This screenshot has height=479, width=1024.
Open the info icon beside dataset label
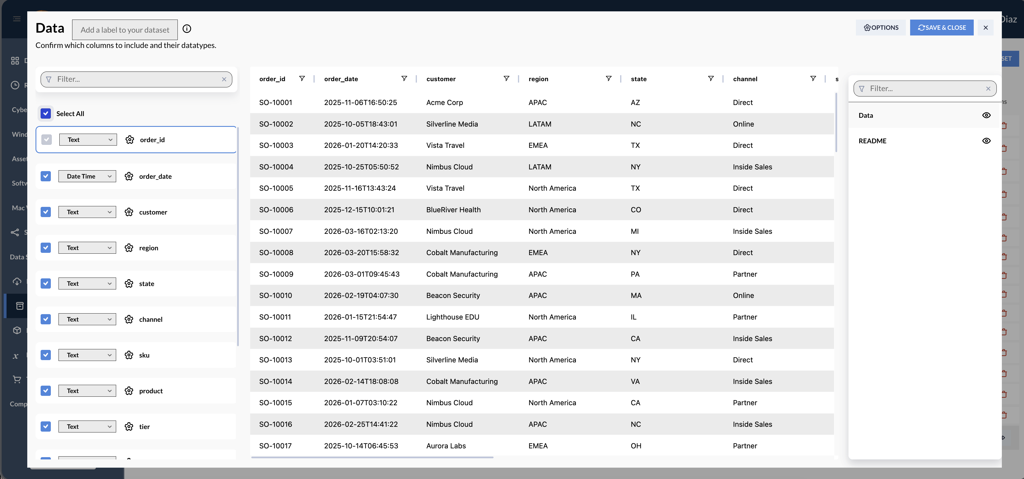[187, 29]
